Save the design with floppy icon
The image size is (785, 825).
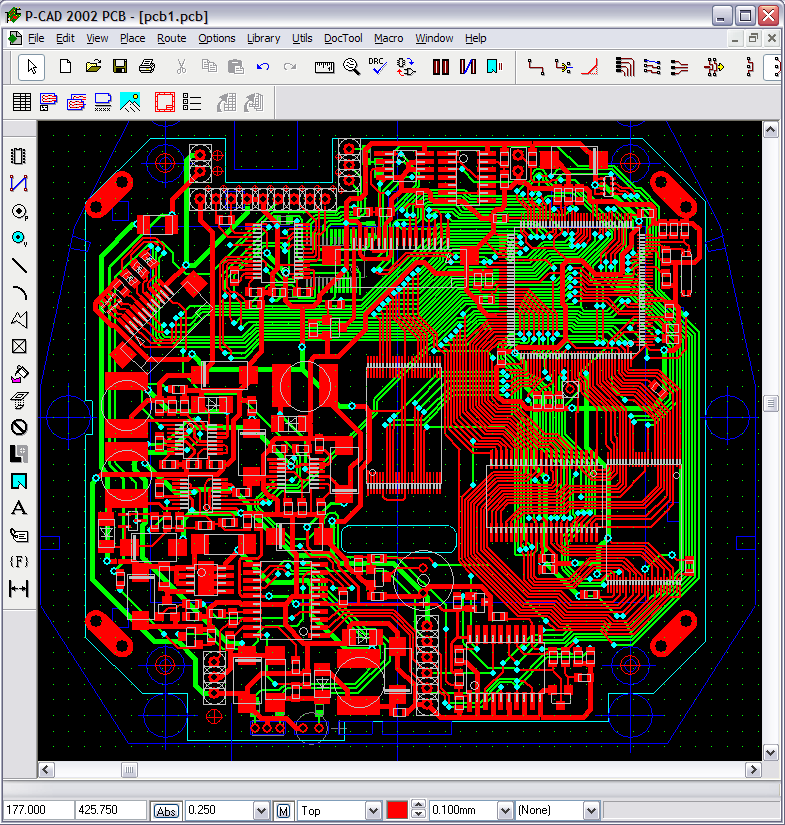click(120, 67)
